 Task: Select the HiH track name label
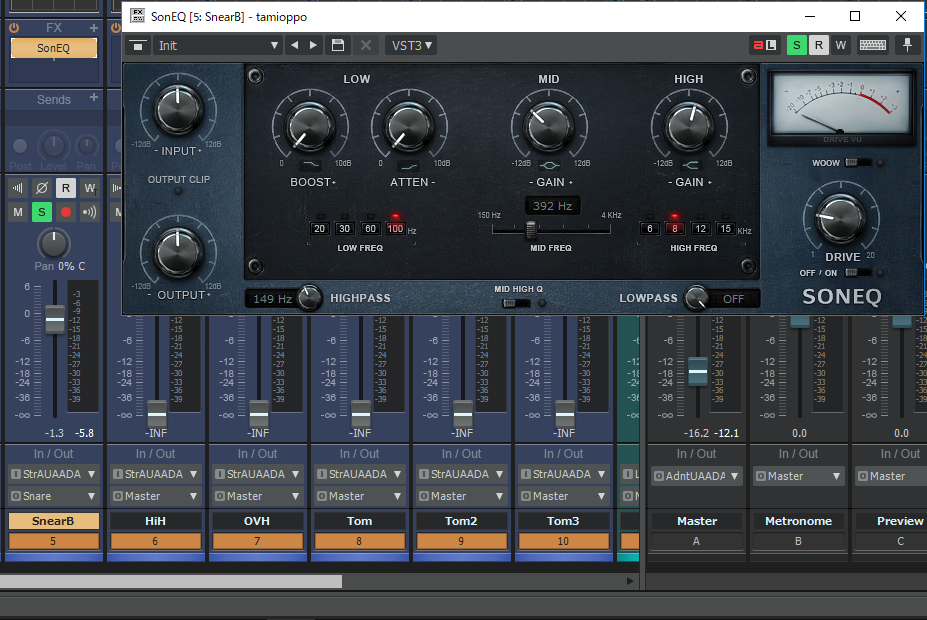coord(156,521)
